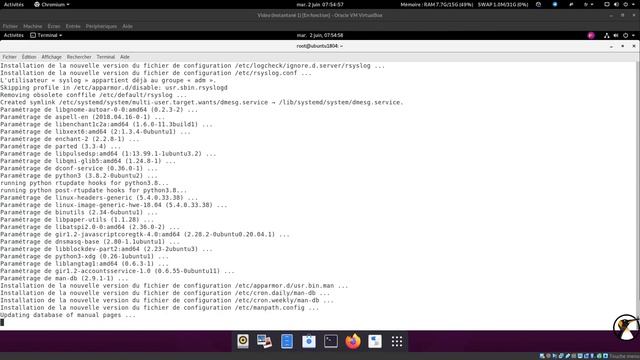The height and width of the screenshot is (360, 640).
Task: Click guest Activités button
Action: [x=13, y=36]
